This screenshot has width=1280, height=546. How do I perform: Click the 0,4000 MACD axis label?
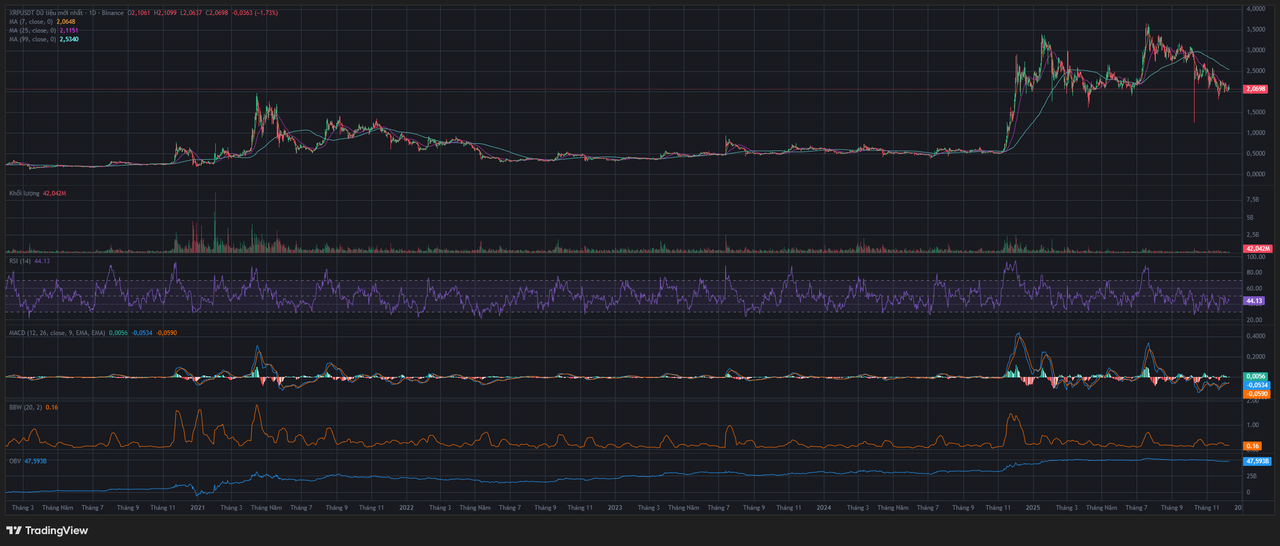(1255, 335)
